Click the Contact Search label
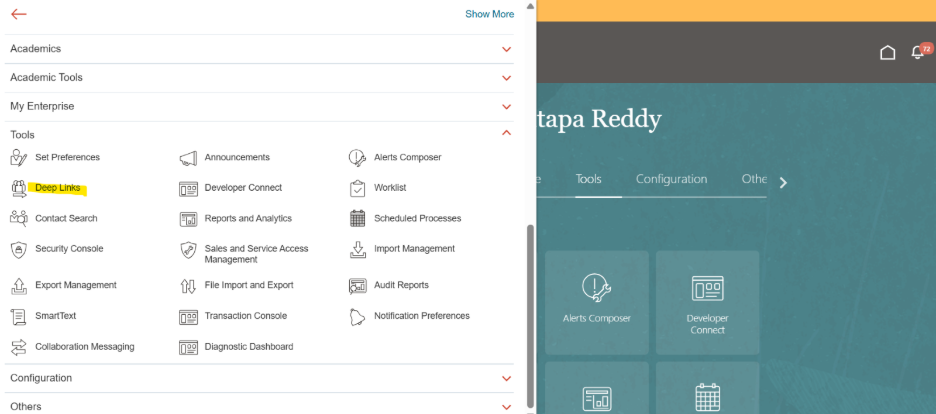This screenshot has height=414, width=936. click(66, 218)
